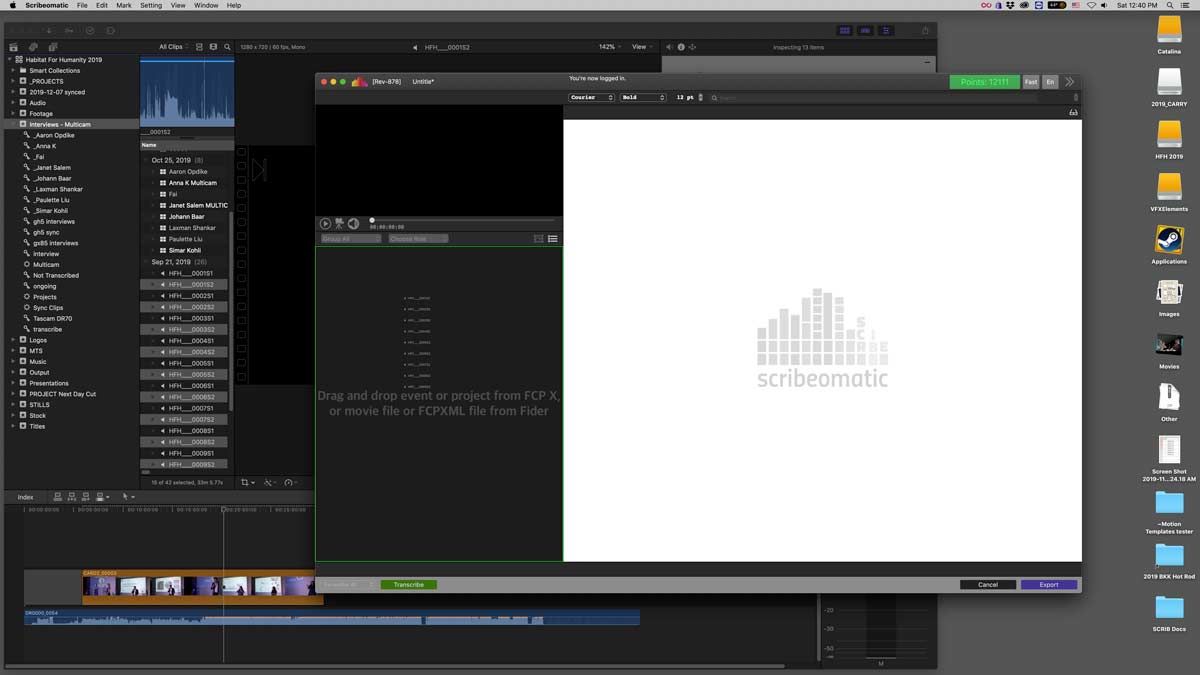Open the Bold style dropdown
This screenshot has width=1200, height=675.
(x=643, y=97)
